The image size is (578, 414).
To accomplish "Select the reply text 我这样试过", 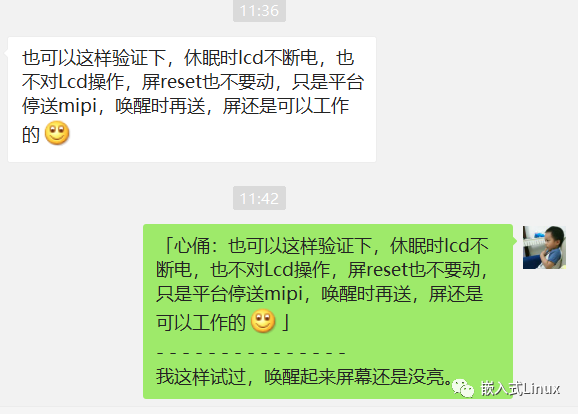I will click(201, 376).
